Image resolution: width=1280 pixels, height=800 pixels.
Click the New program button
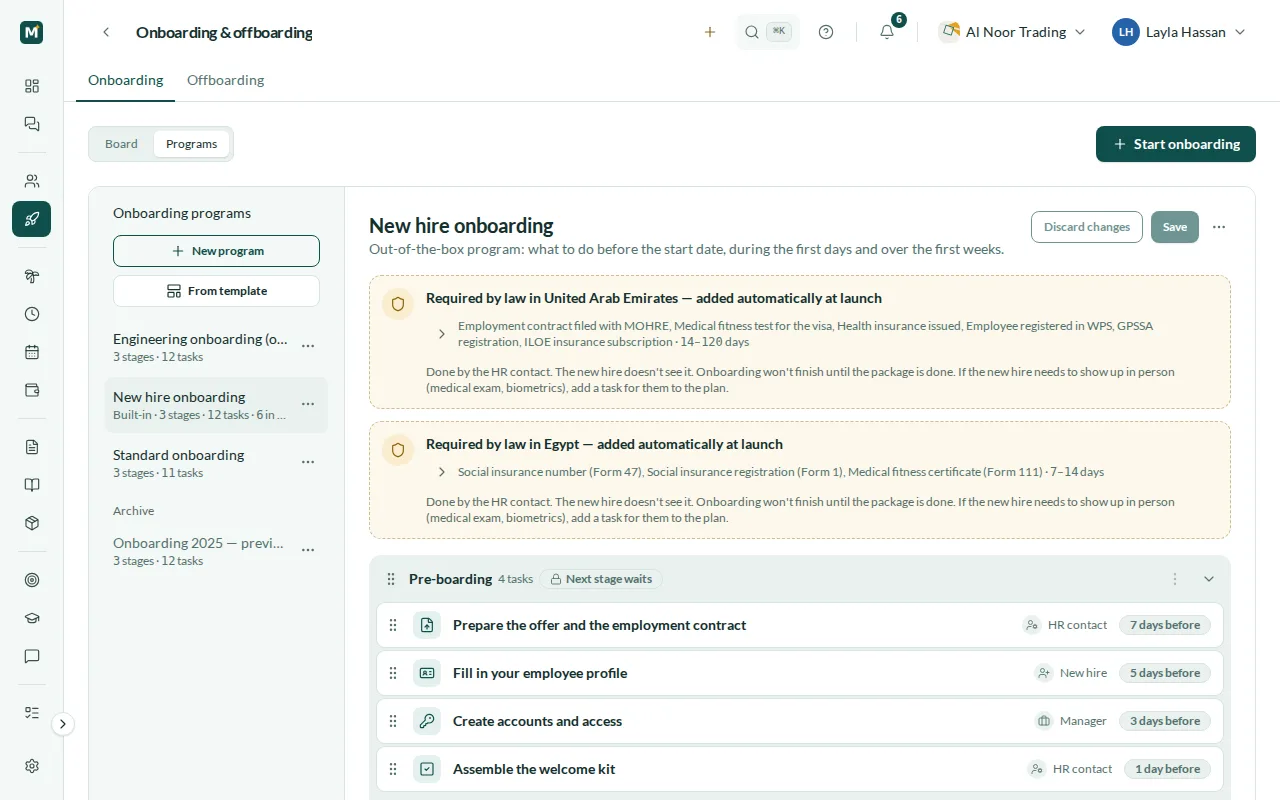point(216,251)
